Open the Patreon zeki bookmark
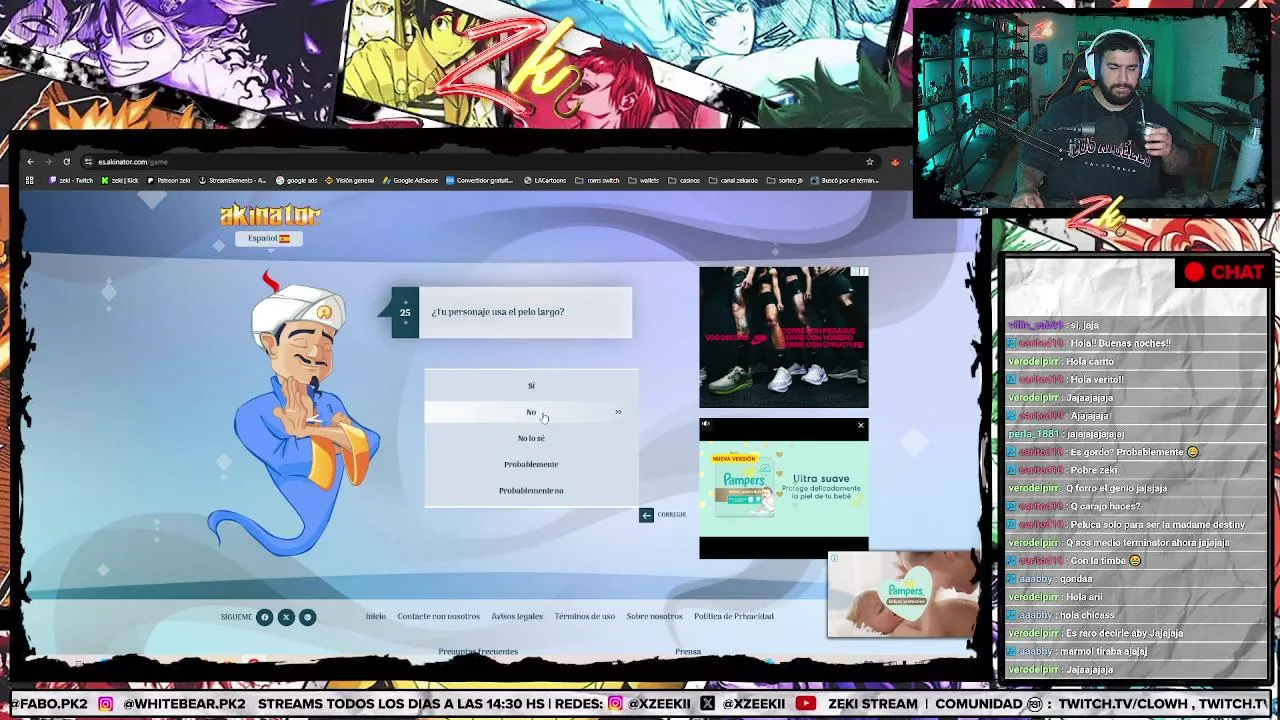Viewport: 1280px width, 720px height. coord(168,181)
